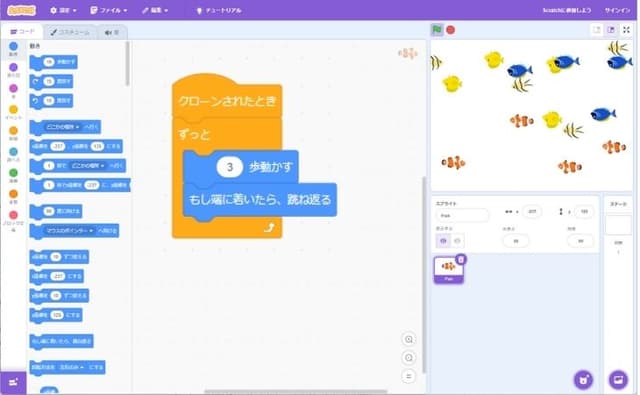
Task: Click the workspace horizontal scrollbar
Action: [x=295, y=392]
